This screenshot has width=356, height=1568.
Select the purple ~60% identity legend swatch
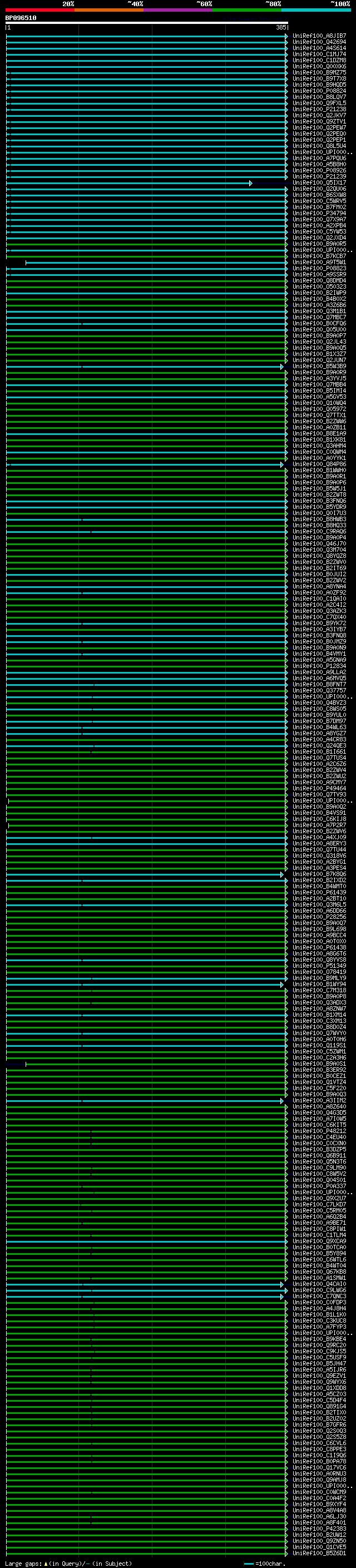click(177, 10)
